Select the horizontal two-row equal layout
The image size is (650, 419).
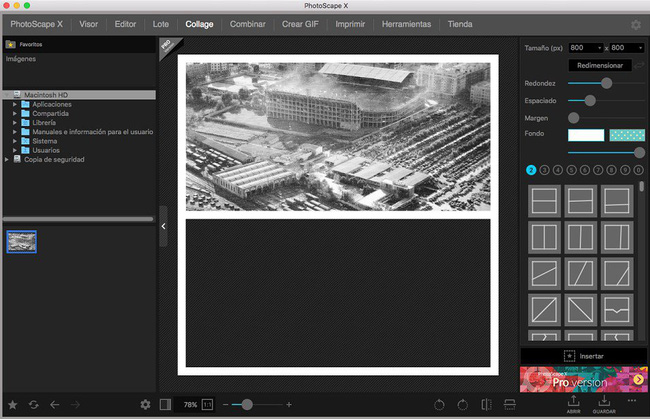point(544,201)
